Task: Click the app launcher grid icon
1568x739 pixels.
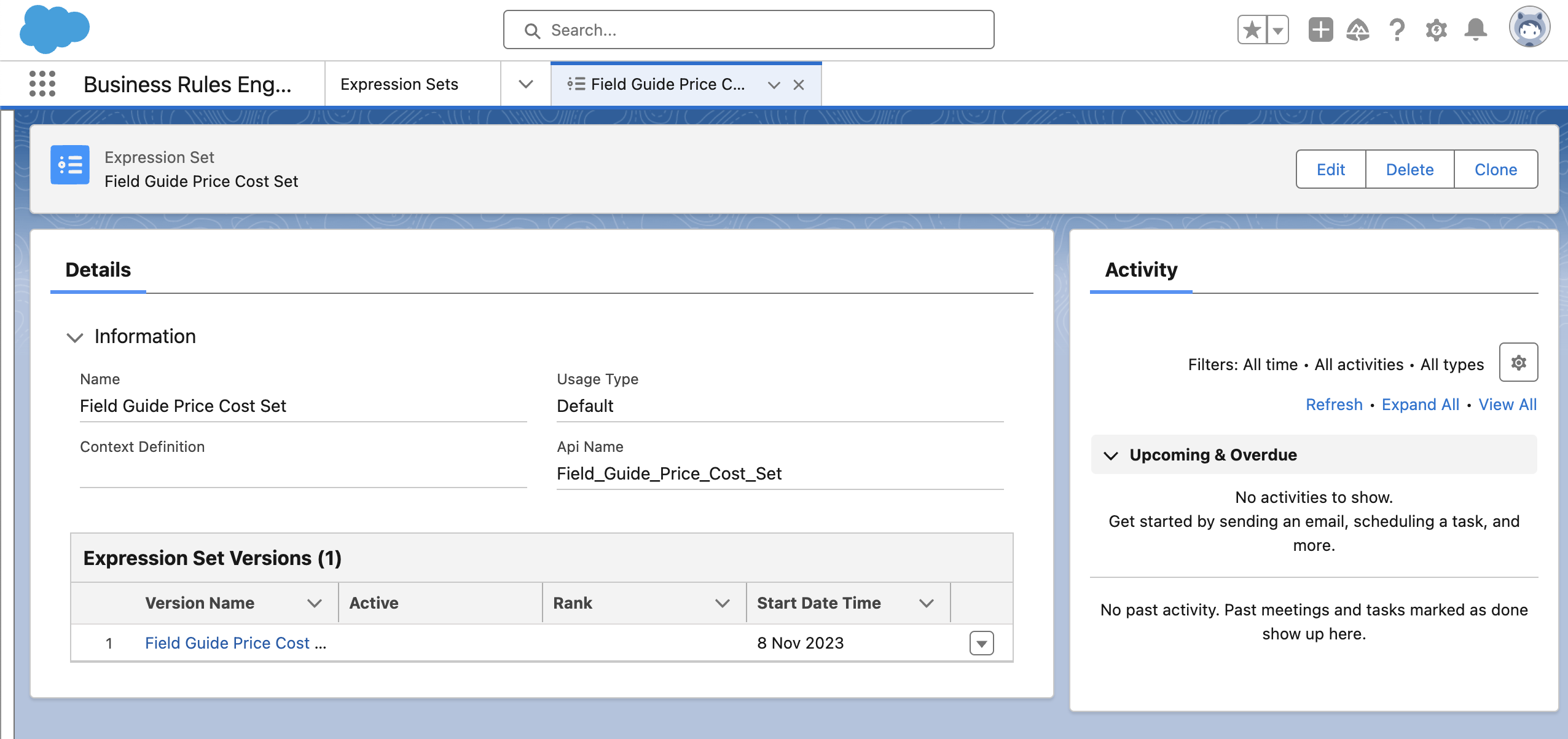Action: click(42, 84)
